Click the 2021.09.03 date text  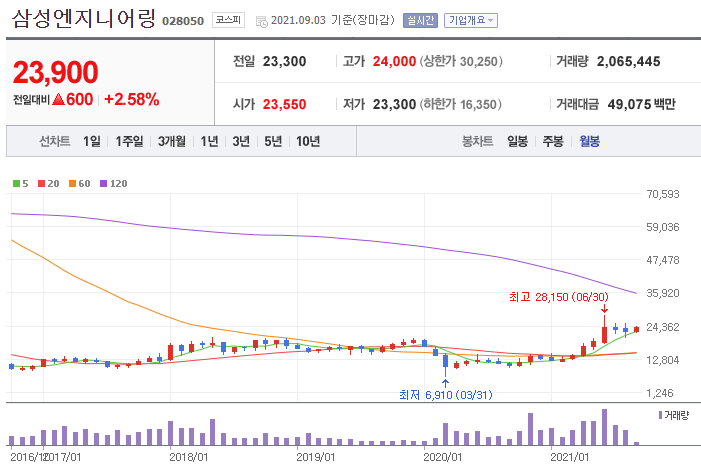click(x=298, y=20)
